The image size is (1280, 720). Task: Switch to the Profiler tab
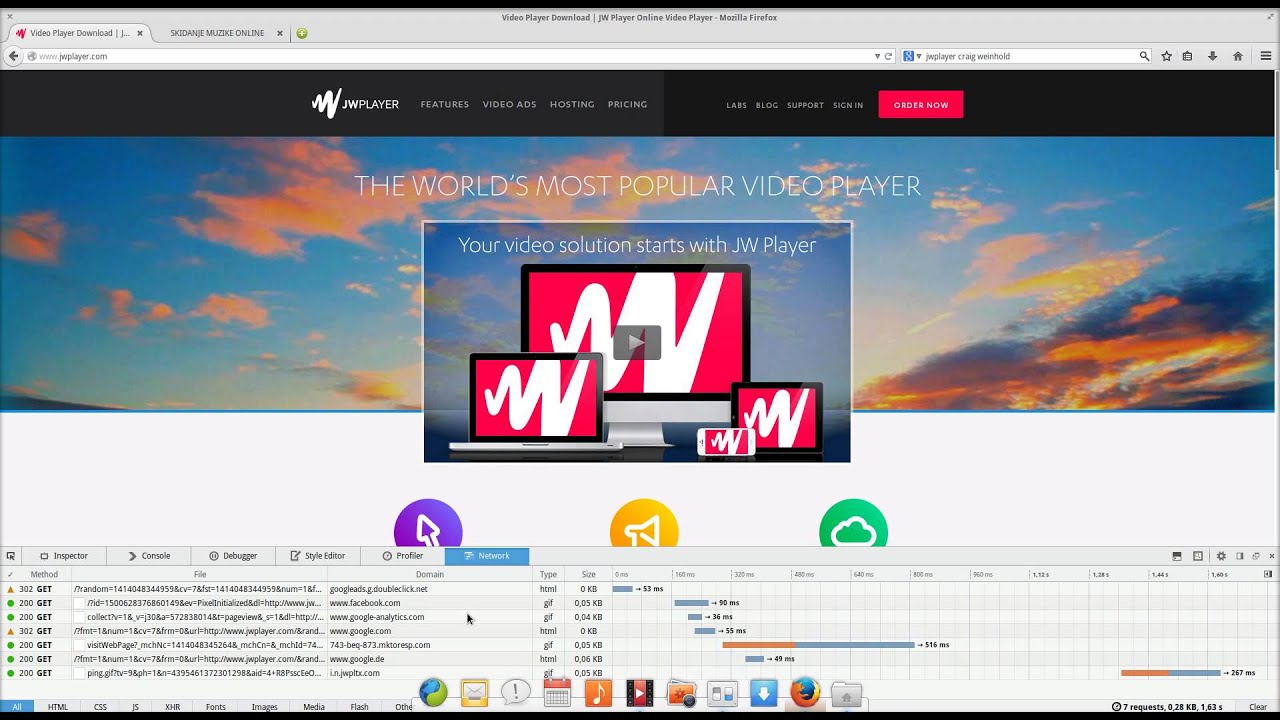tap(403, 556)
